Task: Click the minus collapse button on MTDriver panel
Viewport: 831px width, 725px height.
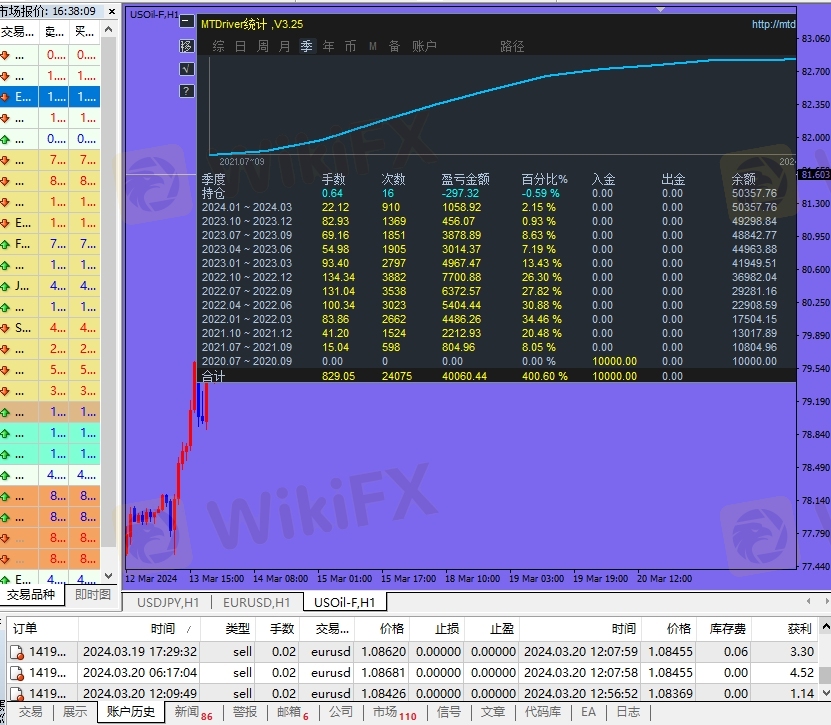Action: click(186, 21)
